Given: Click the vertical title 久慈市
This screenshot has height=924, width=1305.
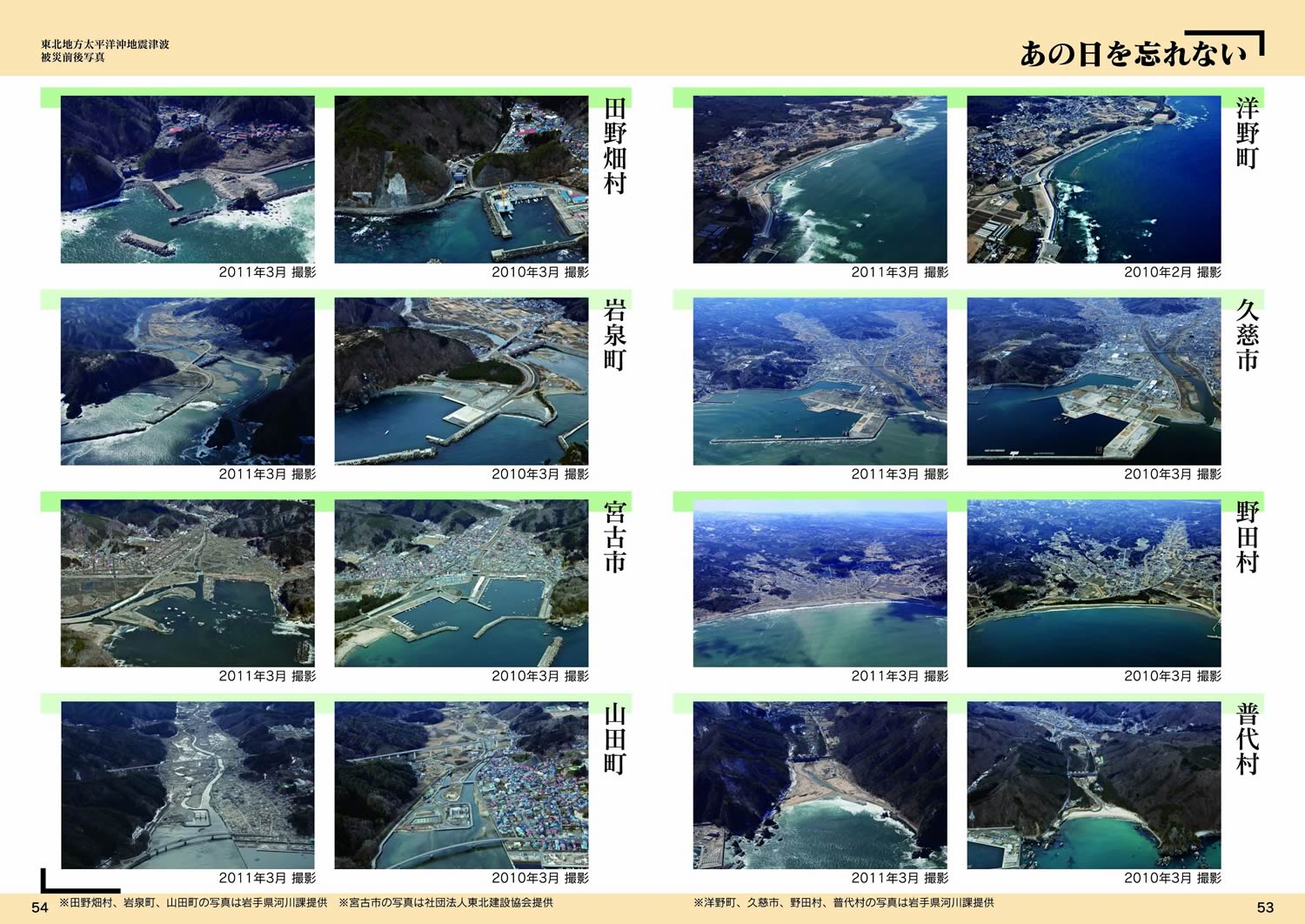Looking at the screenshot, I should tap(1248, 335).
